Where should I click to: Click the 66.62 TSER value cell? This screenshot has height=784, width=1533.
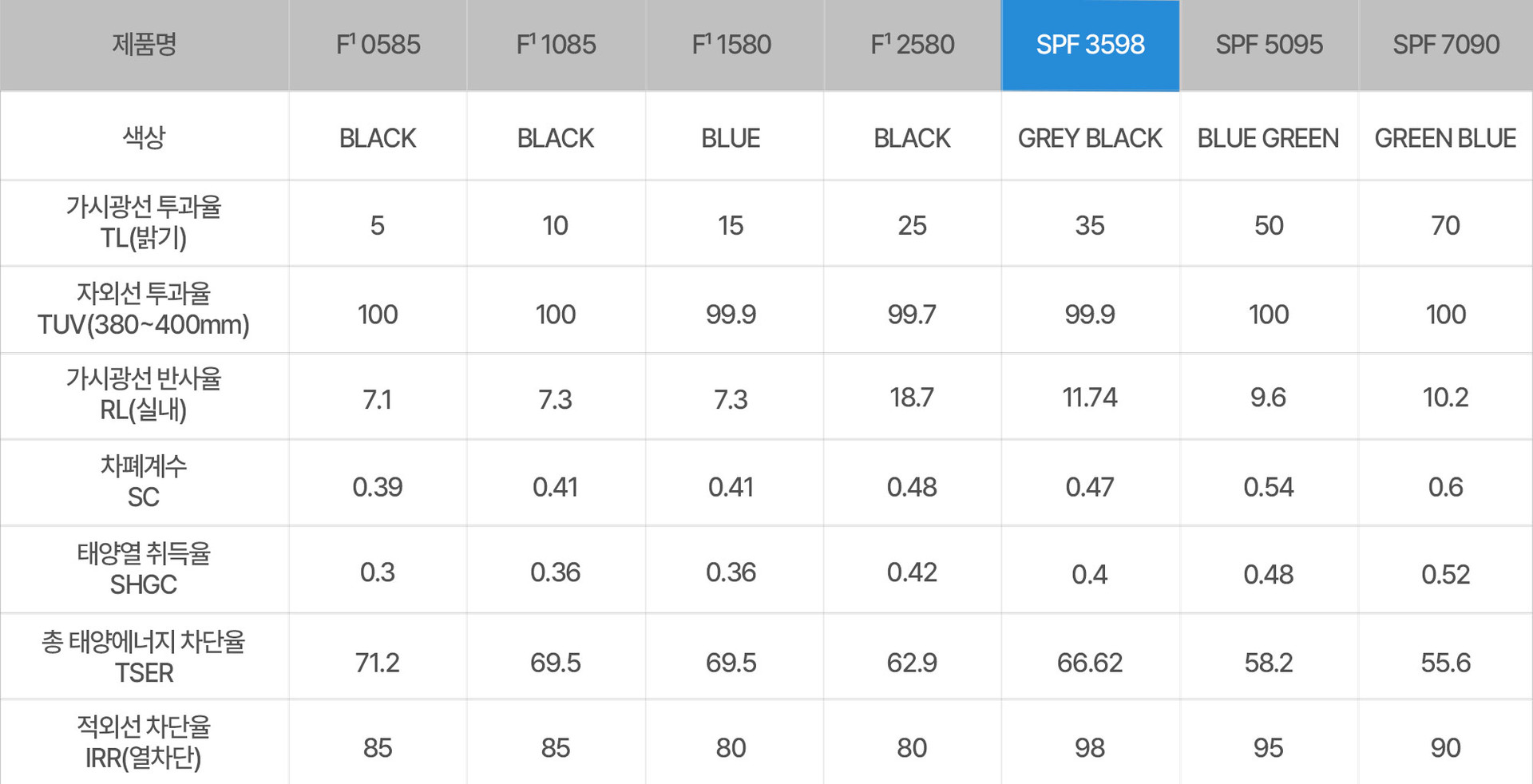click(x=1090, y=663)
